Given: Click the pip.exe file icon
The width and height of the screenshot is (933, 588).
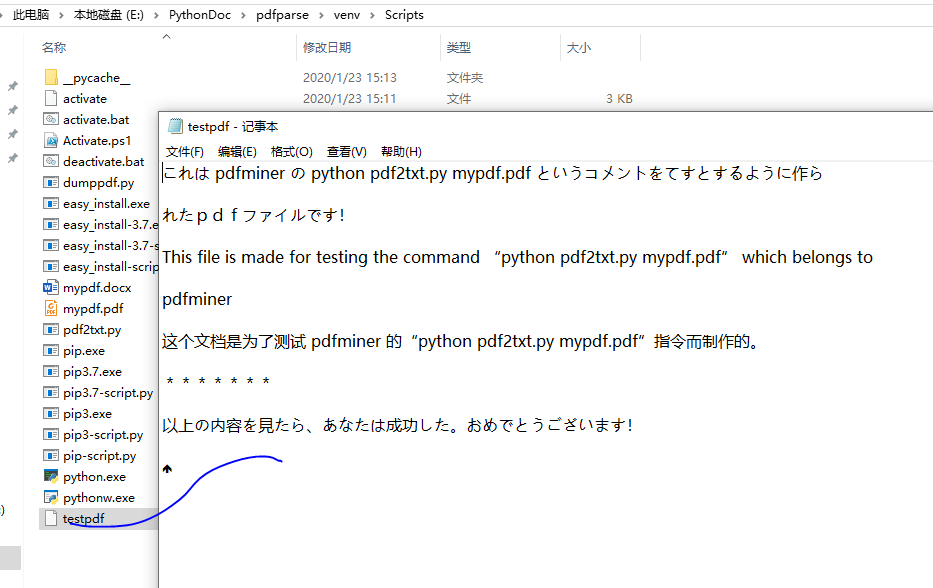Looking at the screenshot, I should (x=51, y=351).
